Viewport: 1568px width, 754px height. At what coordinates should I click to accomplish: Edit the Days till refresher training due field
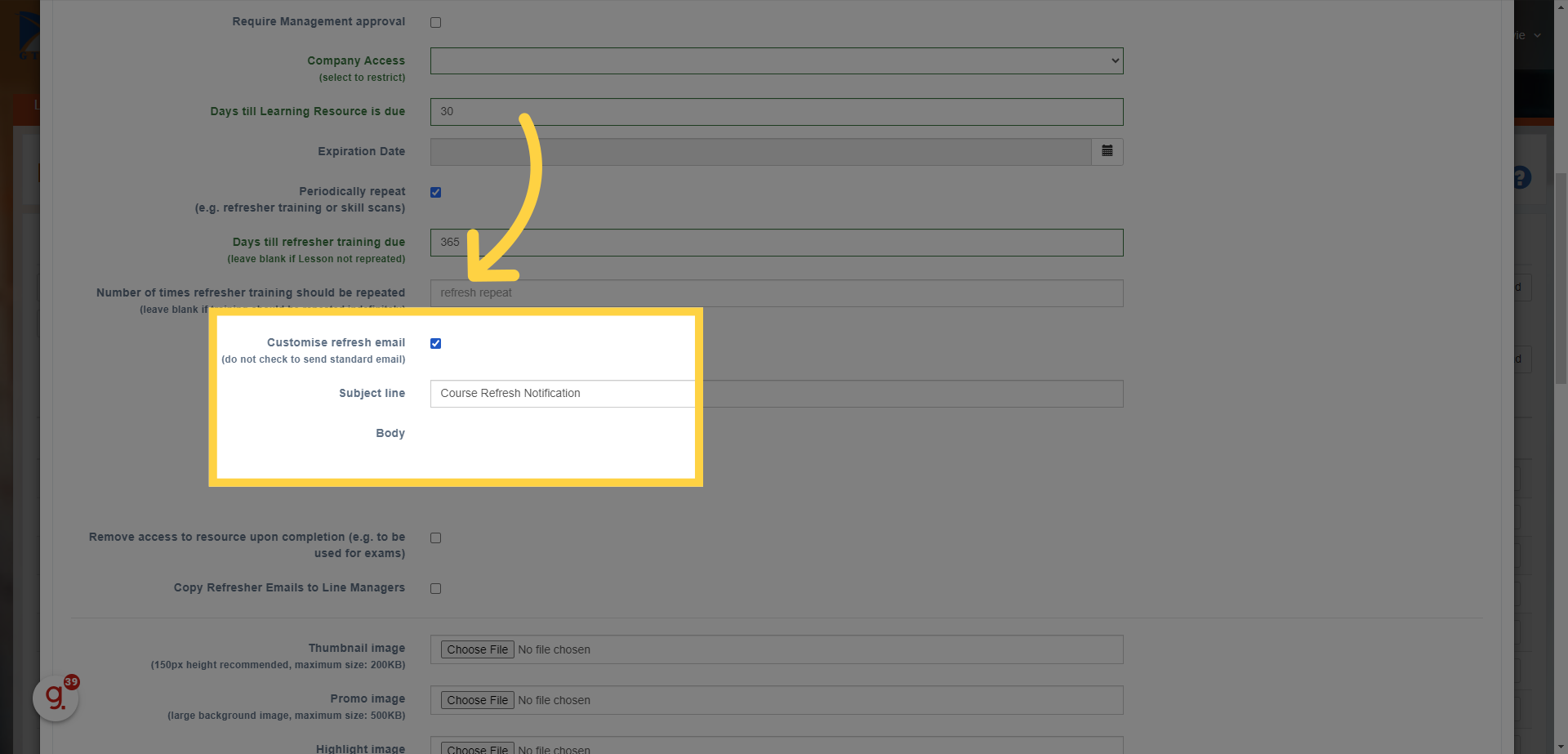(x=777, y=242)
